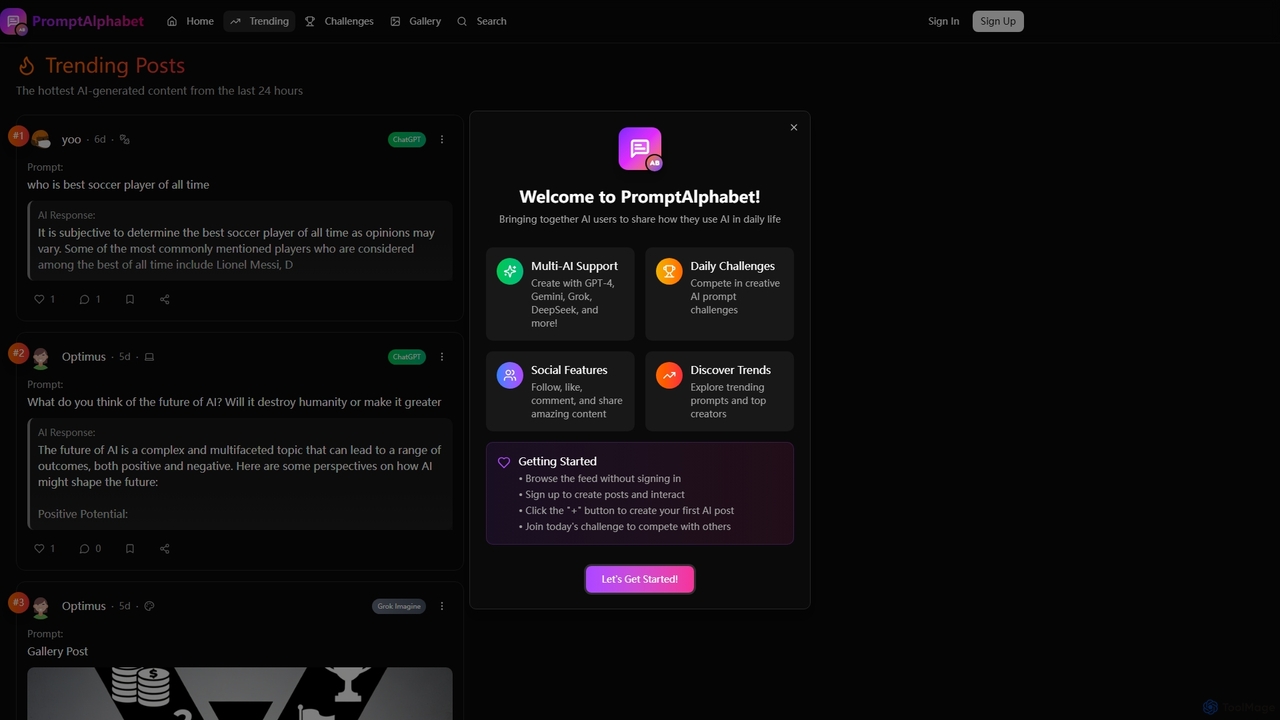Screen dimensions: 1280x720
Task: Click Optimus avatar on the #2 post
Action: point(41,357)
